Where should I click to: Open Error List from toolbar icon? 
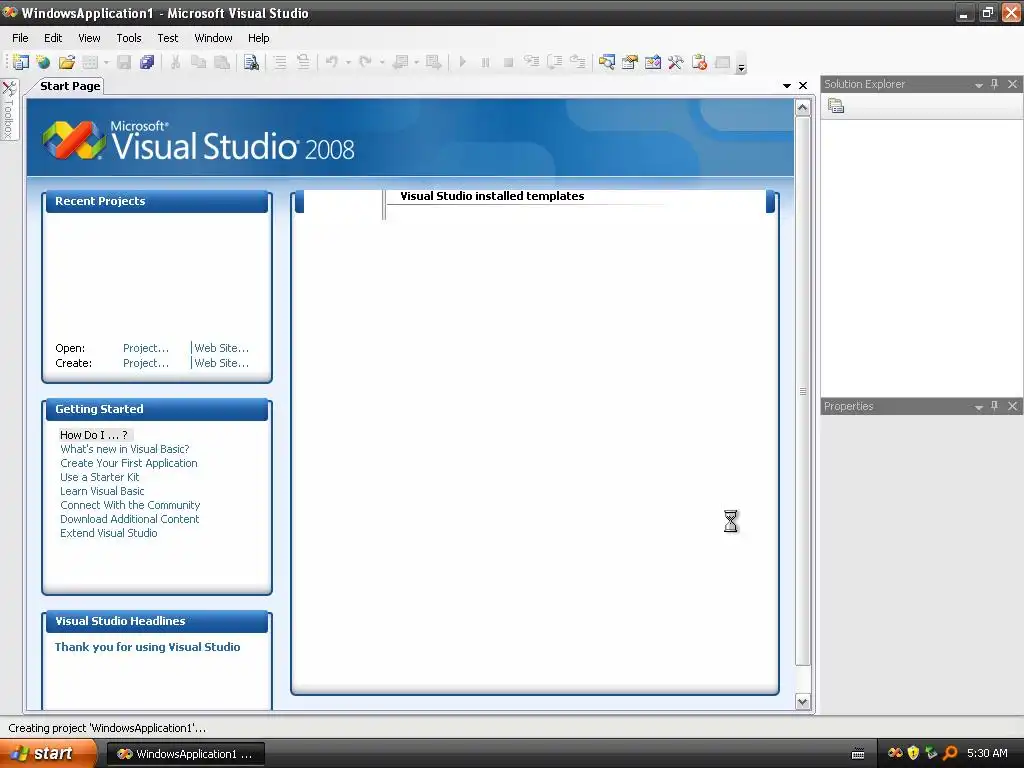pos(699,62)
